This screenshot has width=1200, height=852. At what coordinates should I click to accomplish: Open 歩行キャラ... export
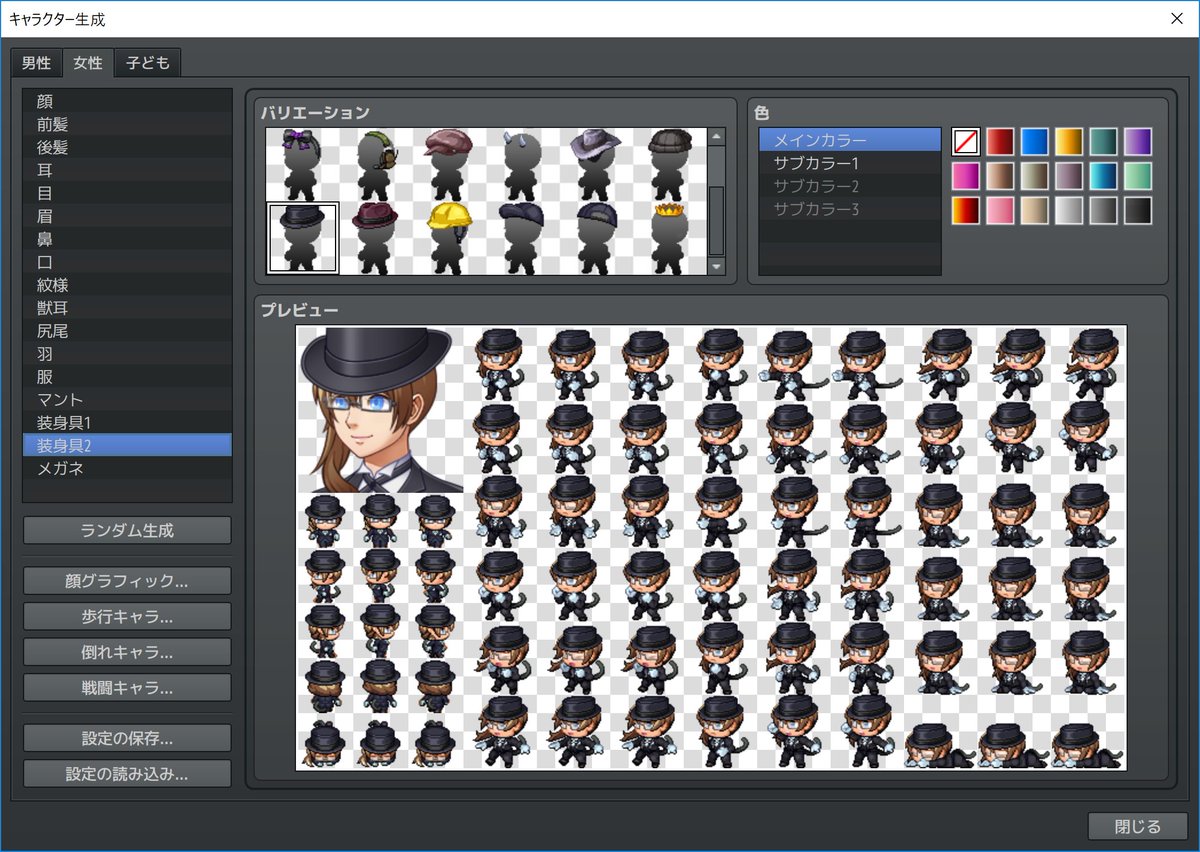coord(127,616)
